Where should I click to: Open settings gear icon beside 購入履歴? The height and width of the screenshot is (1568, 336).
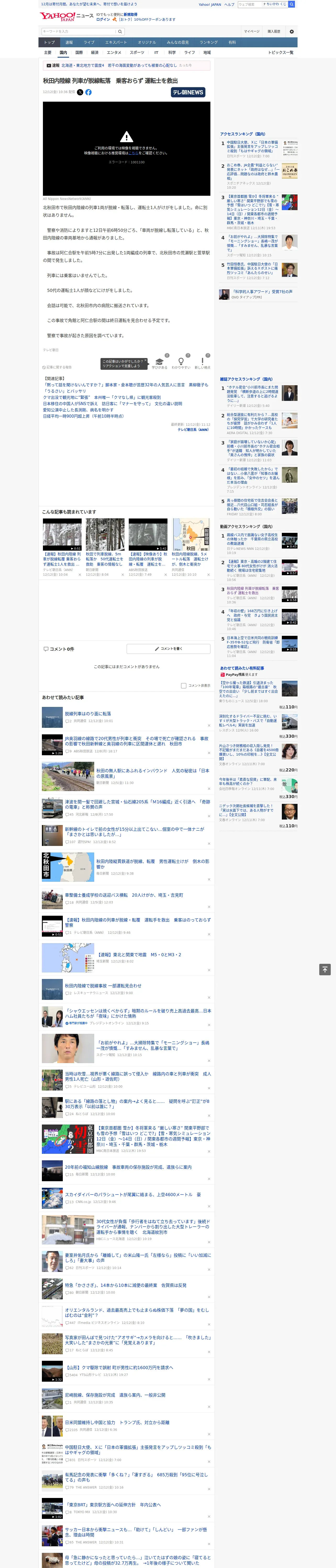tap(292, 32)
